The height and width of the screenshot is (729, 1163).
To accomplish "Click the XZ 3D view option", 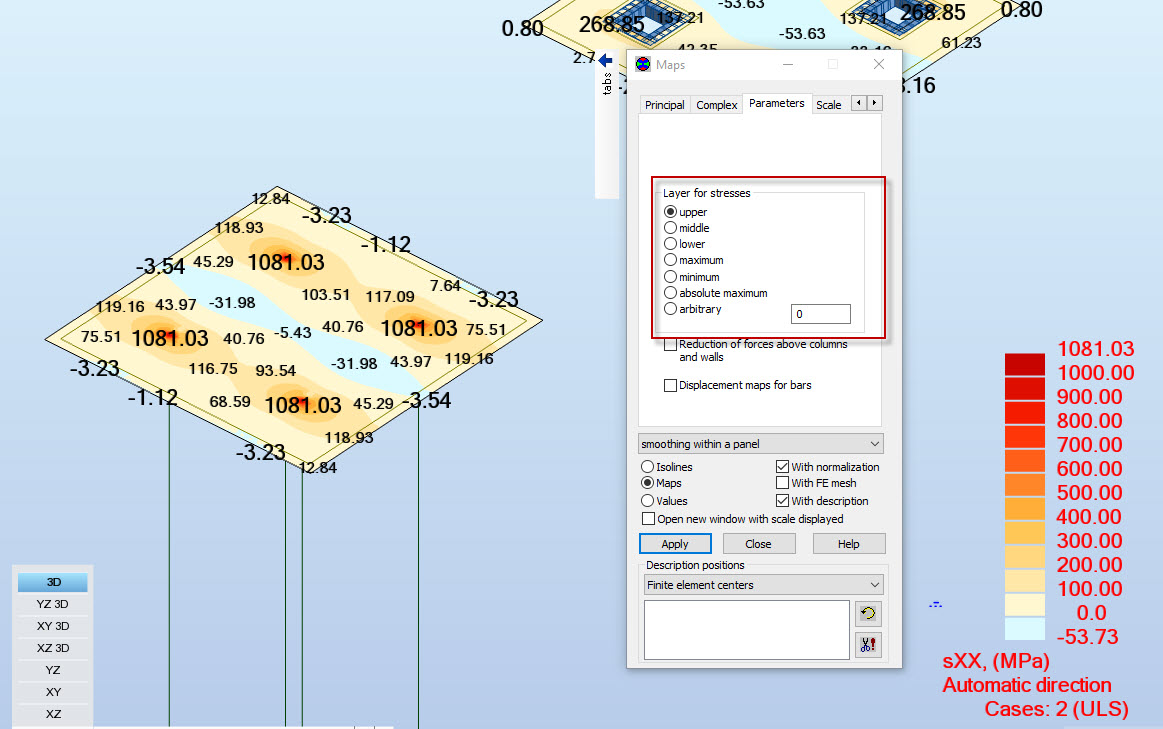I will pos(52,647).
